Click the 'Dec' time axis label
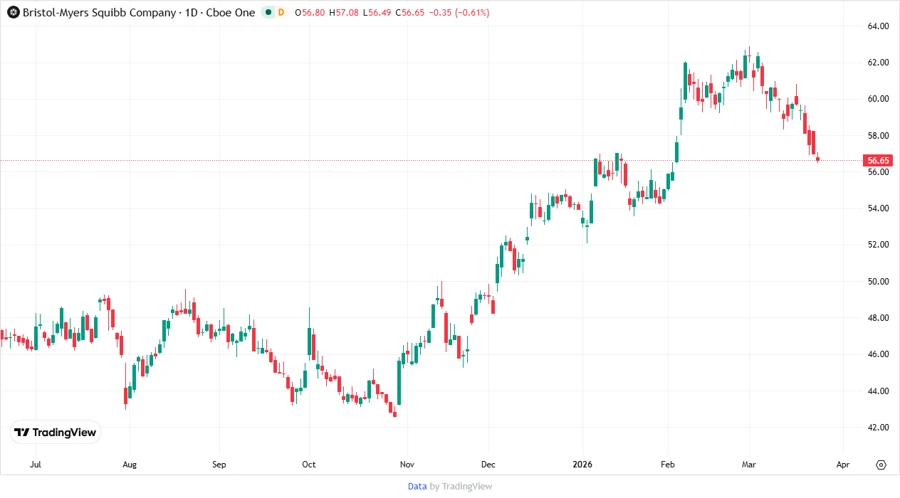 pos(488,464)
